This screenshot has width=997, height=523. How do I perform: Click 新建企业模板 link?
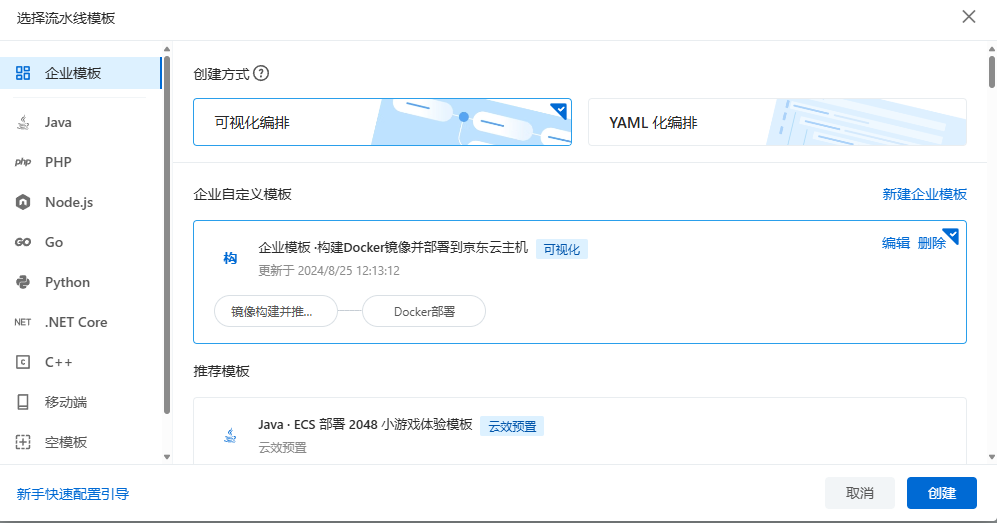[x=924, y=194]
